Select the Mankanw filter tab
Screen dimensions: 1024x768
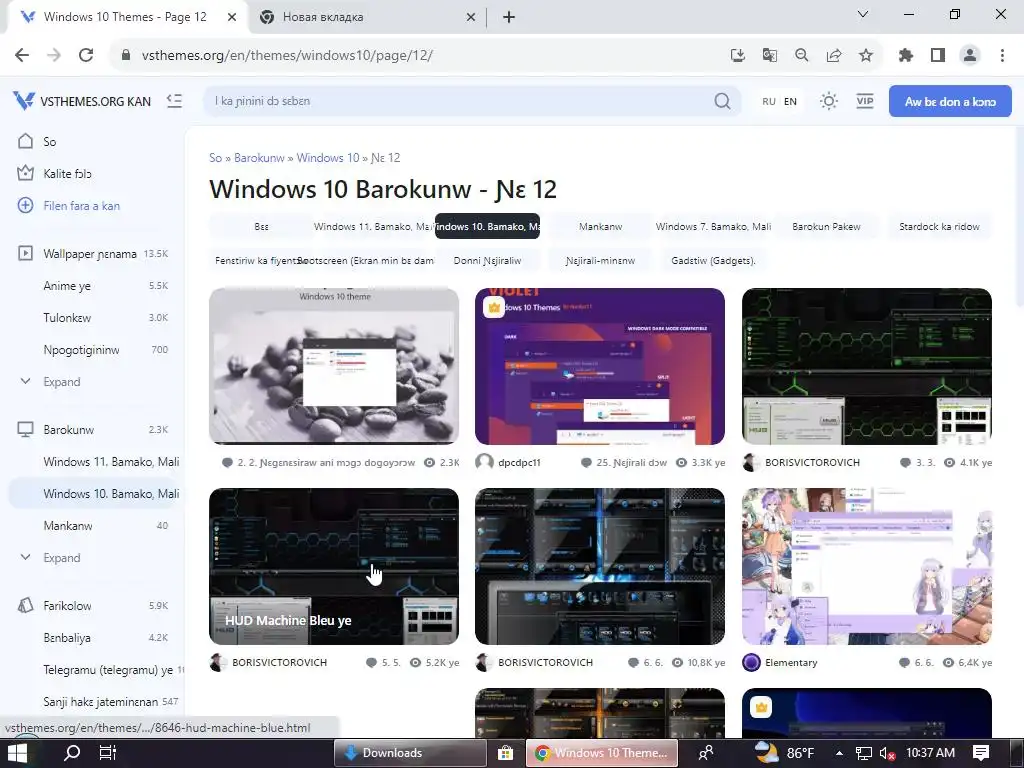[x=600, y=227]
